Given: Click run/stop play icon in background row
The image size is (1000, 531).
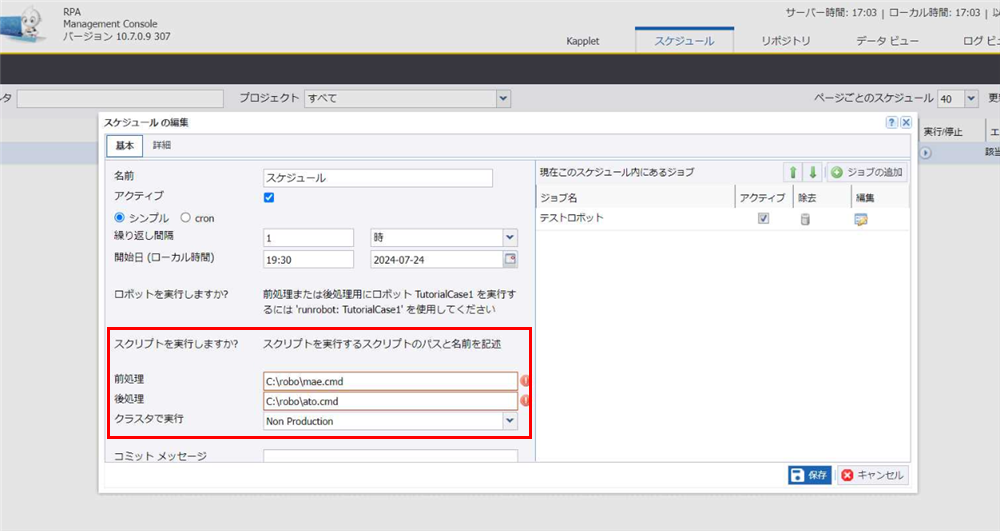Looking at the screenshot, I should [925, 153].
